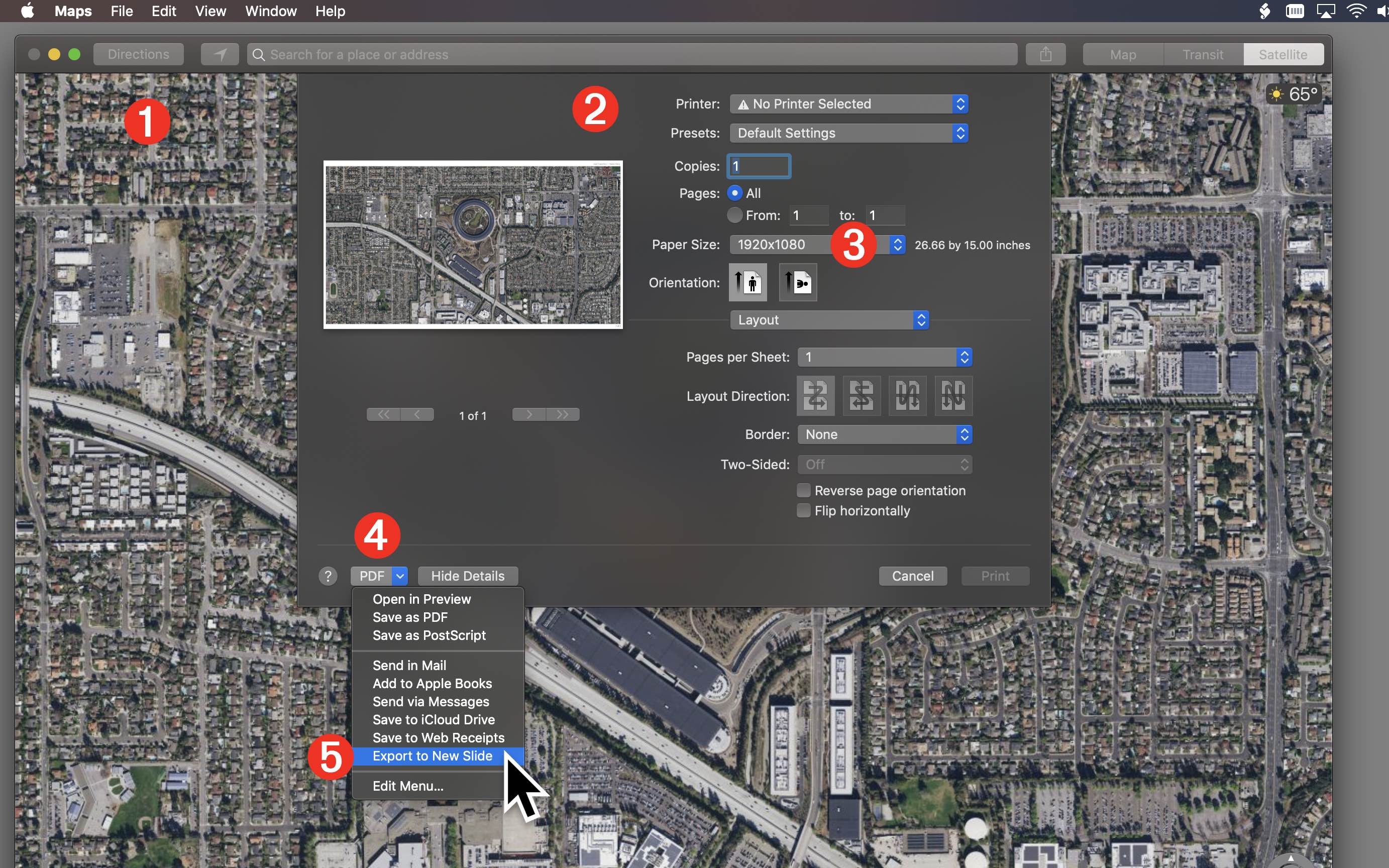Enable Reverse page orientation checkbox
The image size is (1389, 868).
click(804, 490)
